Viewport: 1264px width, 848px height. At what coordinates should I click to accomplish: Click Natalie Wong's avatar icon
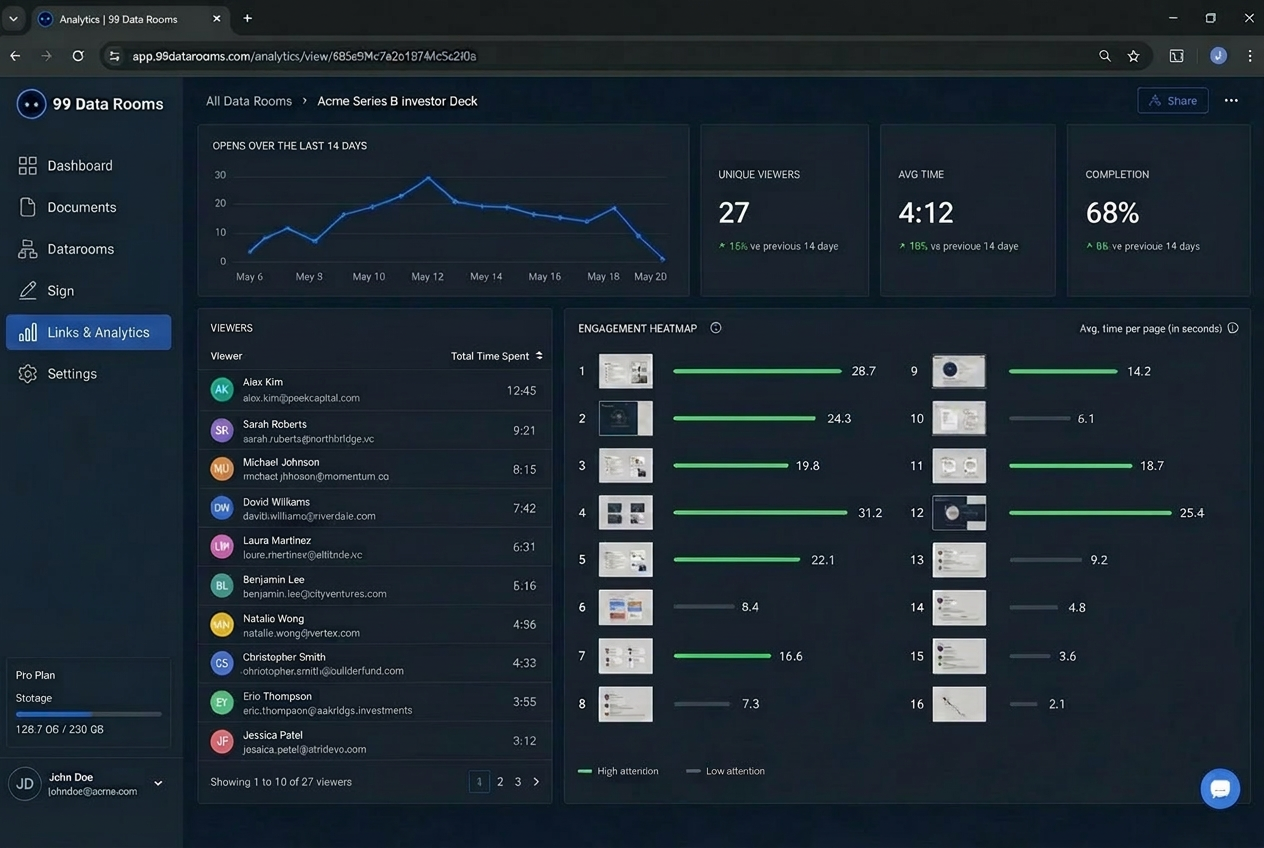[222, 625]
